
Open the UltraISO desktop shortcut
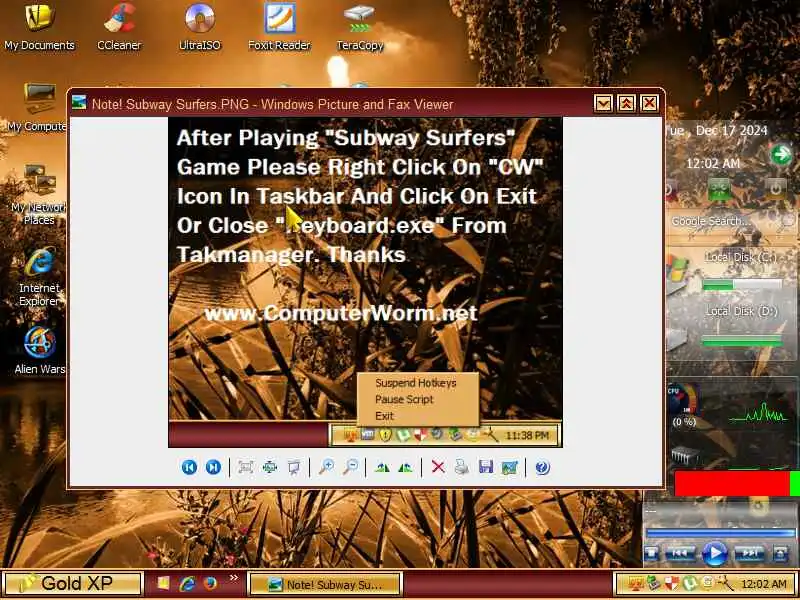point(199,27)
